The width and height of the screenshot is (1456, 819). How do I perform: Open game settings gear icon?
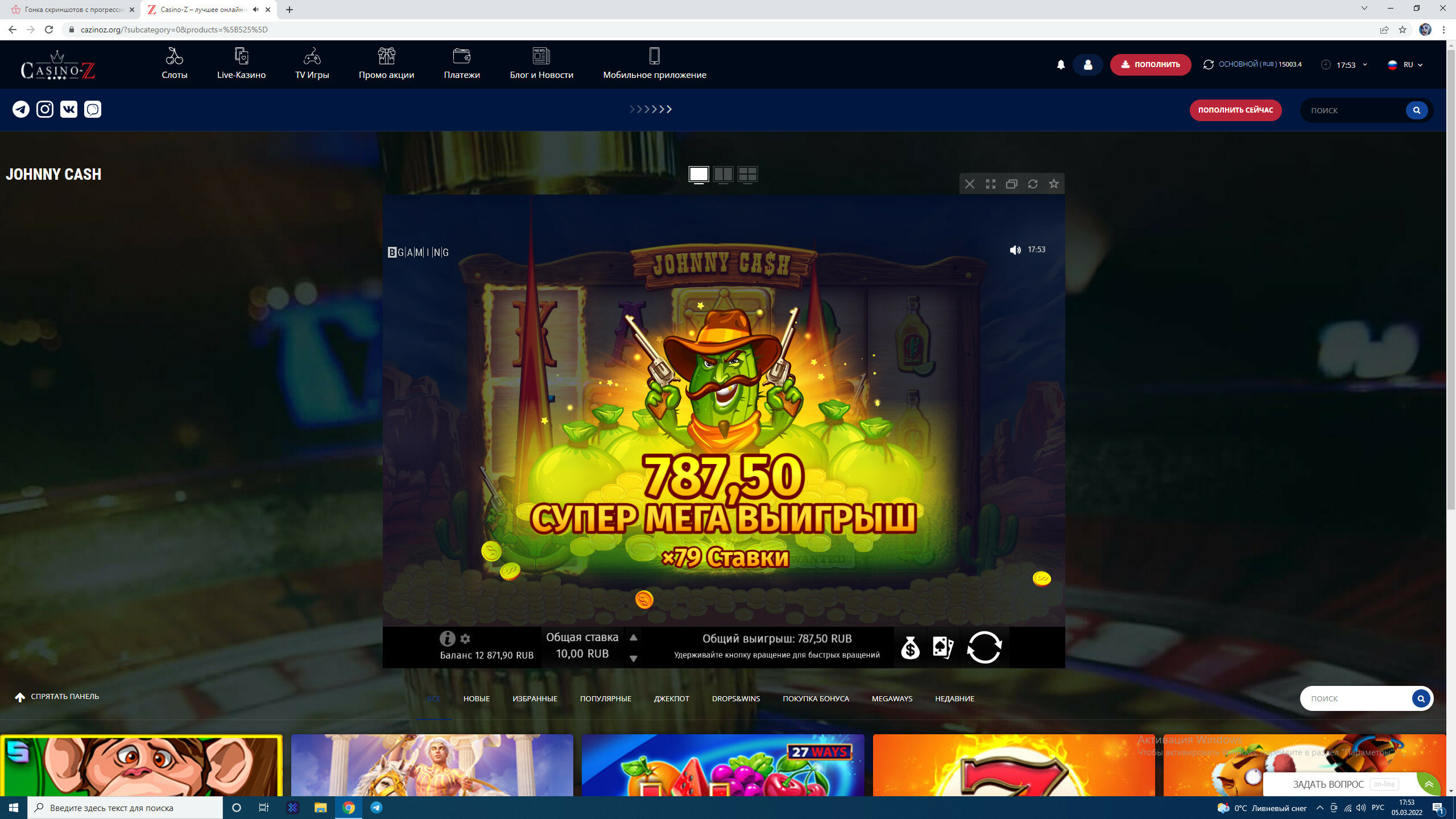pyautogui.click(x=465, y=639)
